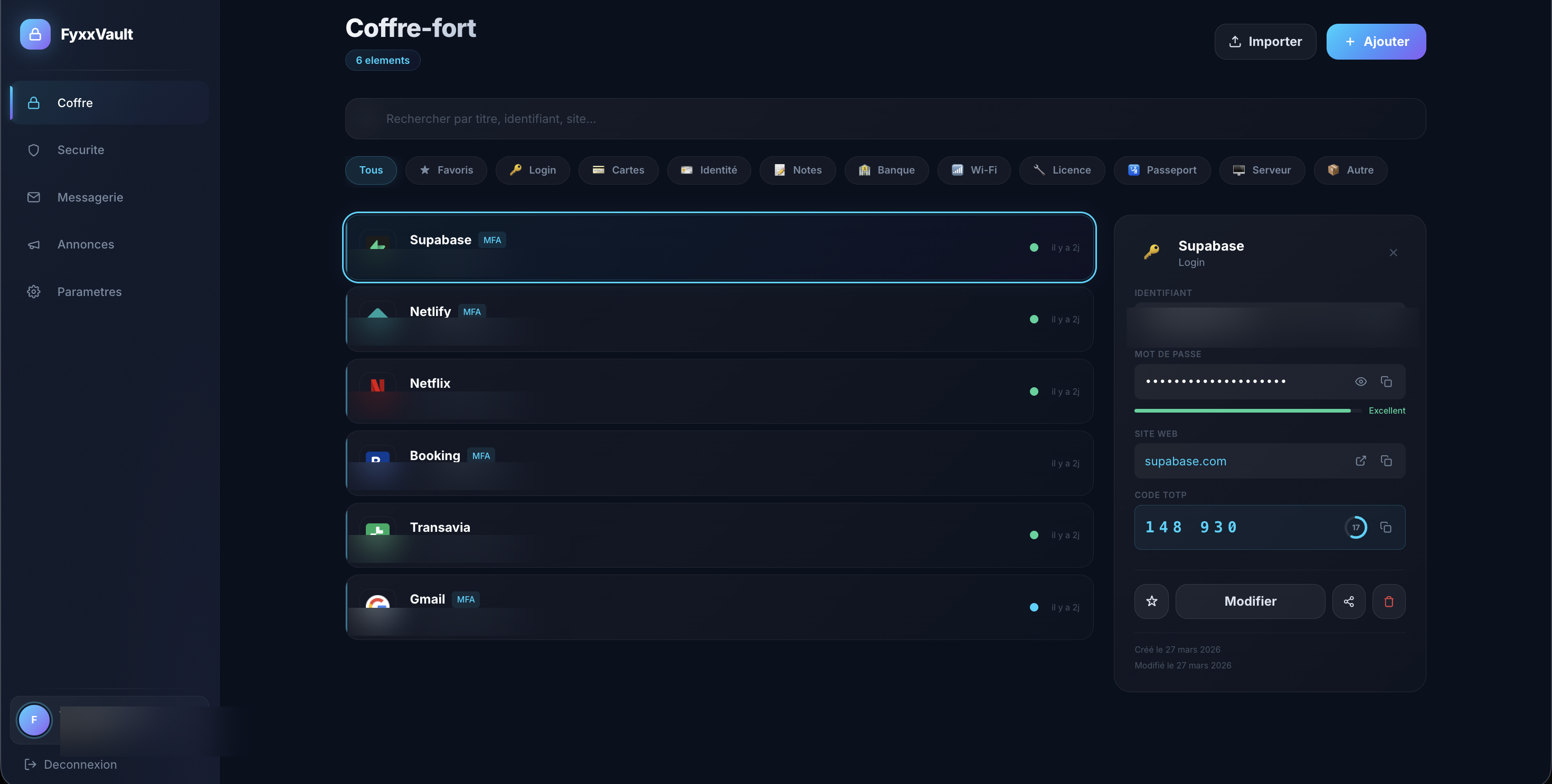The image size is (1552, 784).
Task: Share the Supabase entry
Action: point(1348,601)
